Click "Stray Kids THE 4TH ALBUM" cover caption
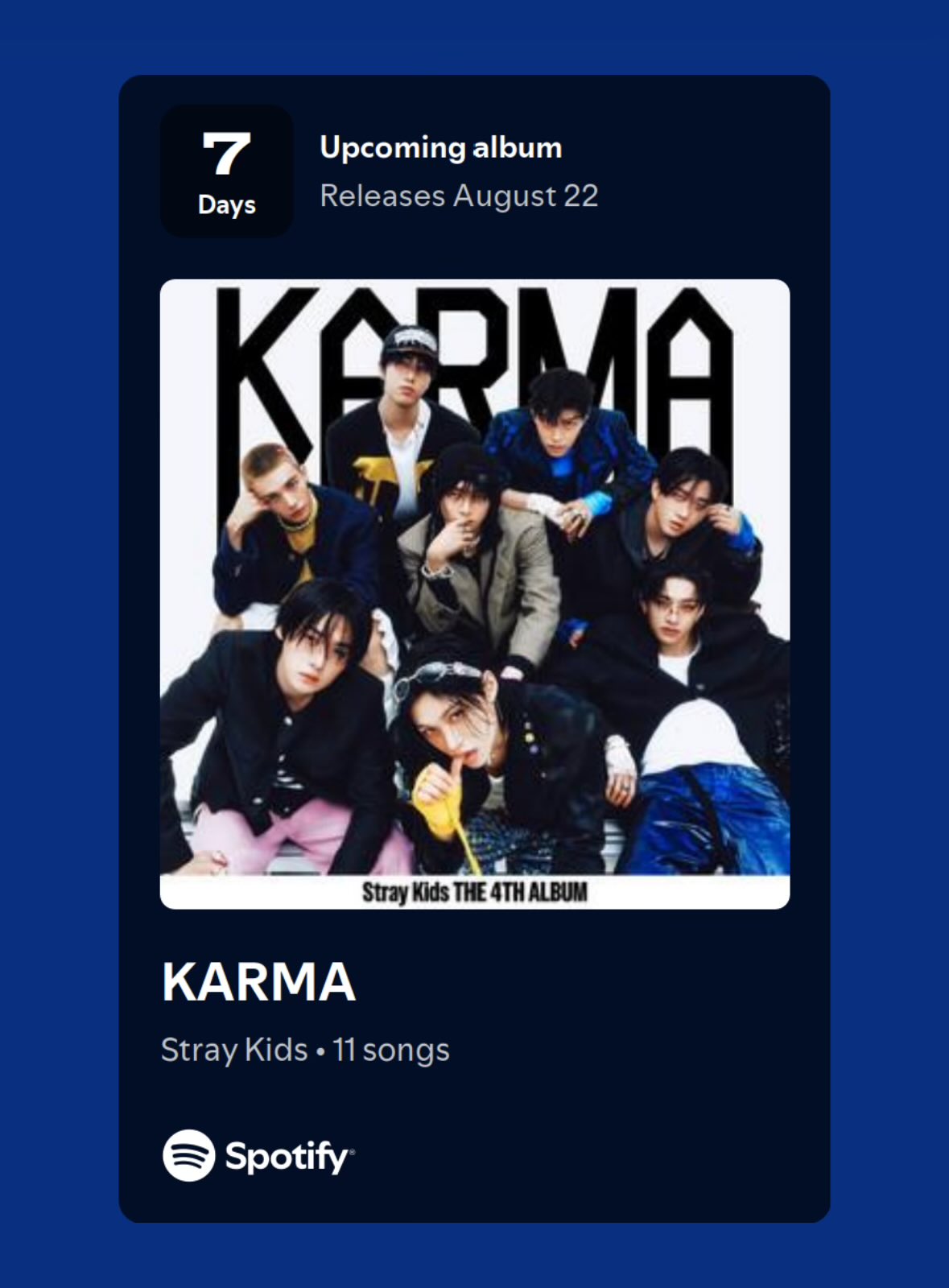Image resolution: width=949 pixels, height=1288 pixels. click(x=475, y=892)
